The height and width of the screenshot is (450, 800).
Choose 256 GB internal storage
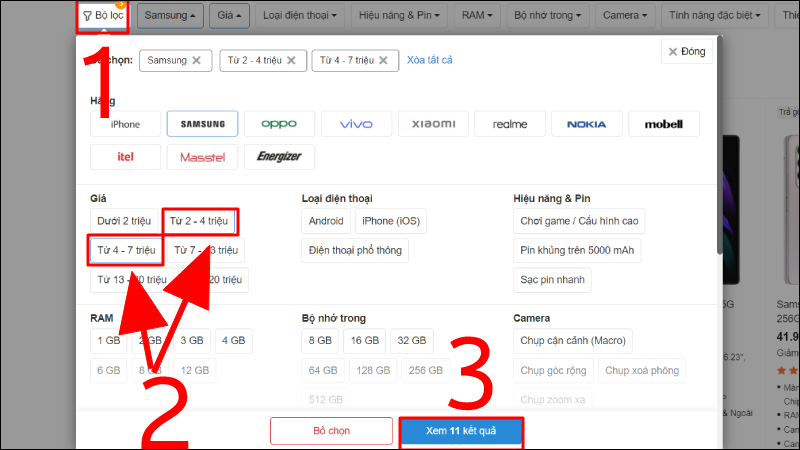point(426,370)
